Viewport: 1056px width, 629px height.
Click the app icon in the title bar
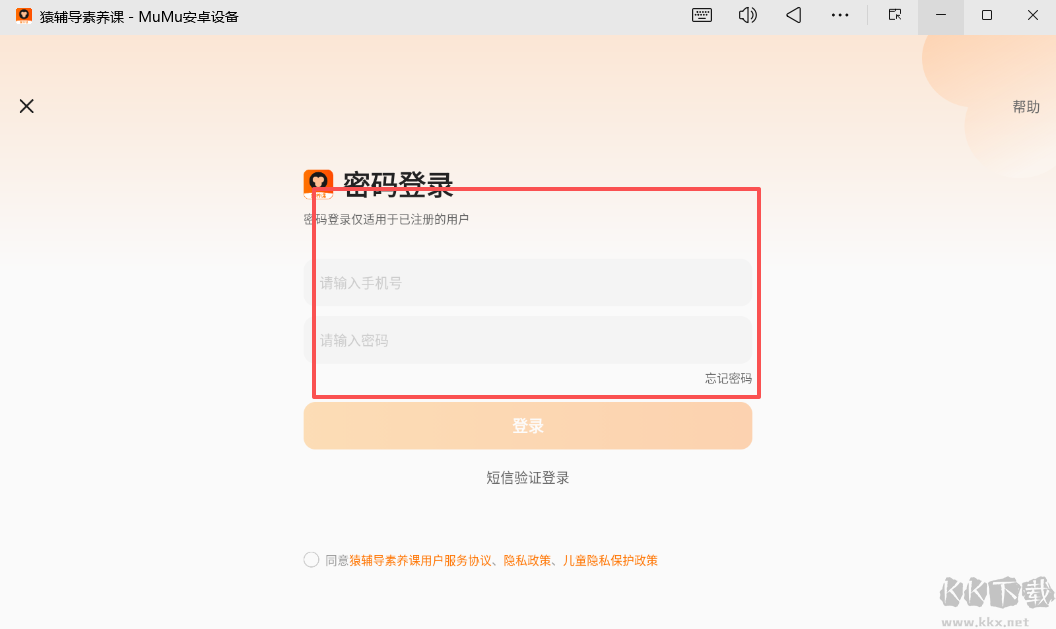click(x=24, y=15)
